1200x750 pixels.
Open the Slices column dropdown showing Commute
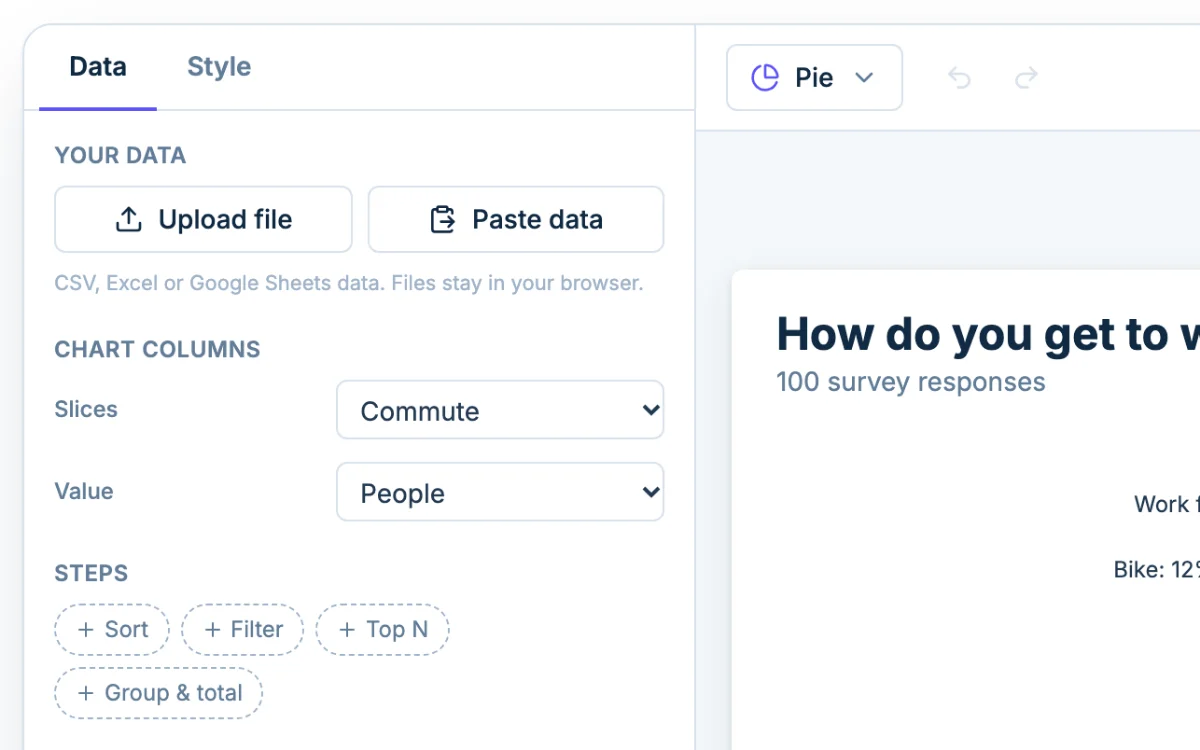click(x=500, y=410)
